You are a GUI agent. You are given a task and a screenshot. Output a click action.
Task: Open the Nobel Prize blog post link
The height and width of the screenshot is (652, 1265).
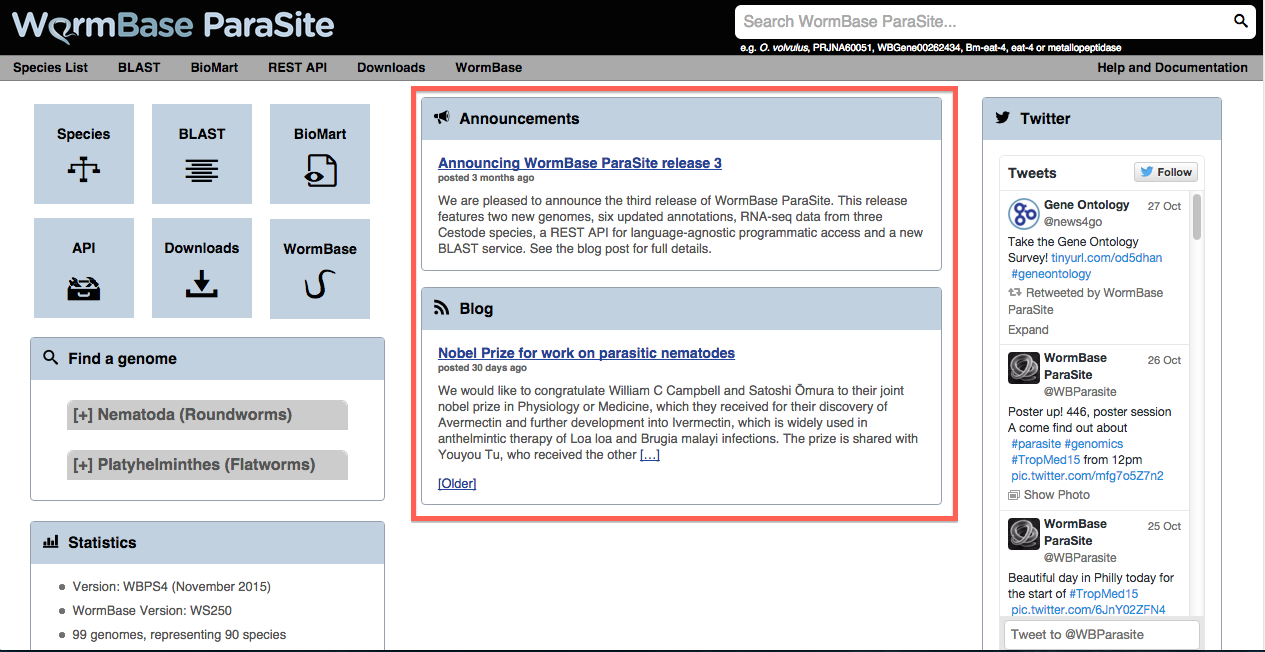(586, 353)
